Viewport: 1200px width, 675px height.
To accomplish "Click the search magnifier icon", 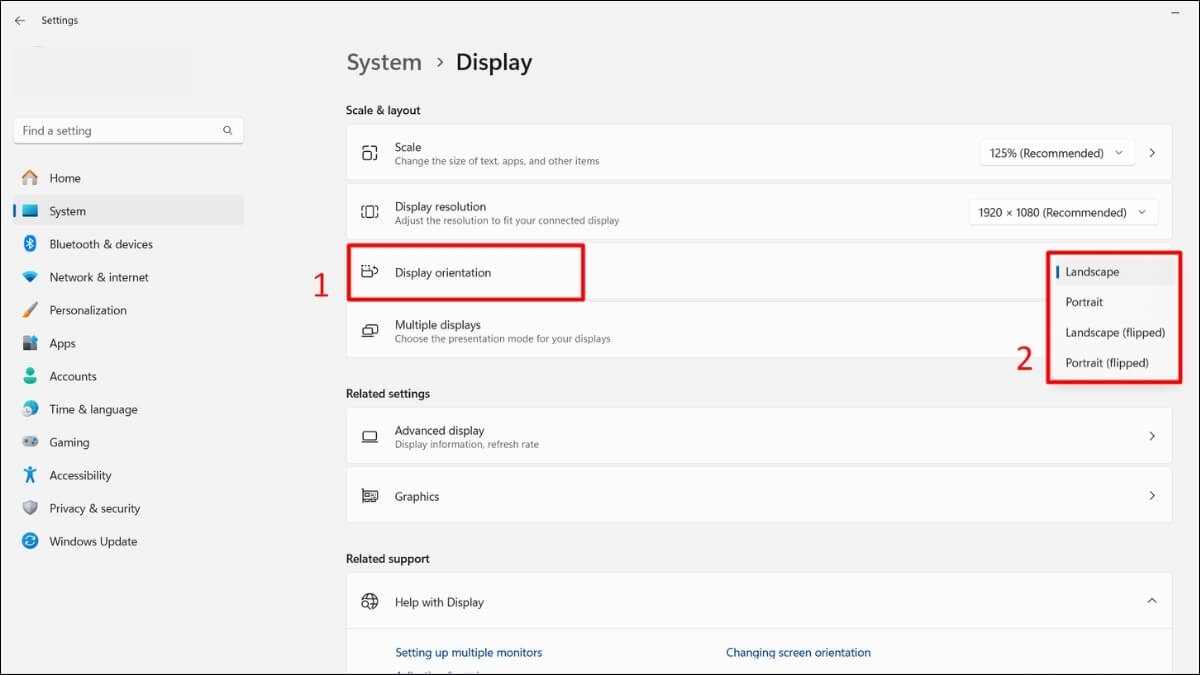I will [227, 131].
